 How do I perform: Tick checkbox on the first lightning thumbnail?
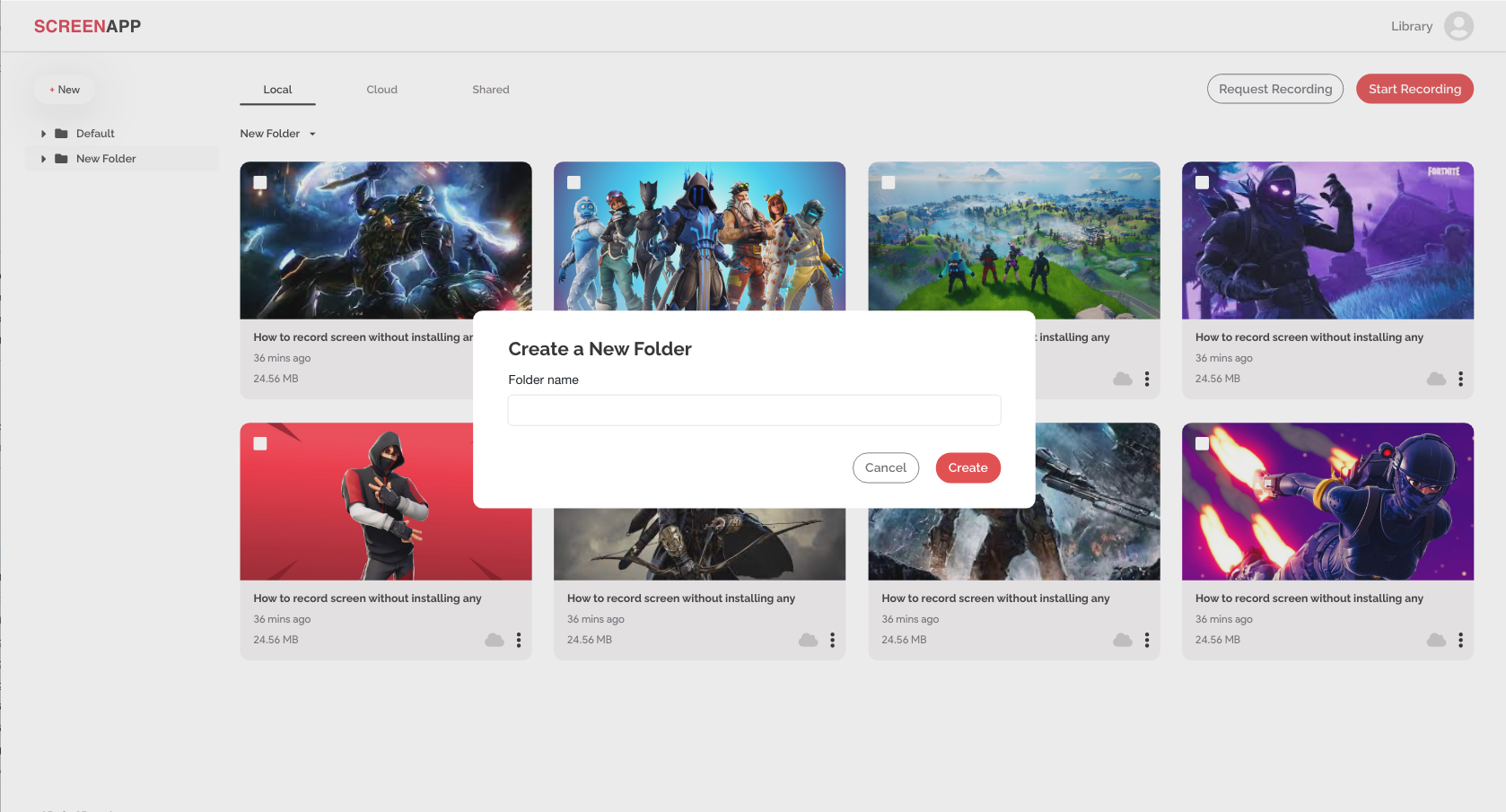[260, 183]
